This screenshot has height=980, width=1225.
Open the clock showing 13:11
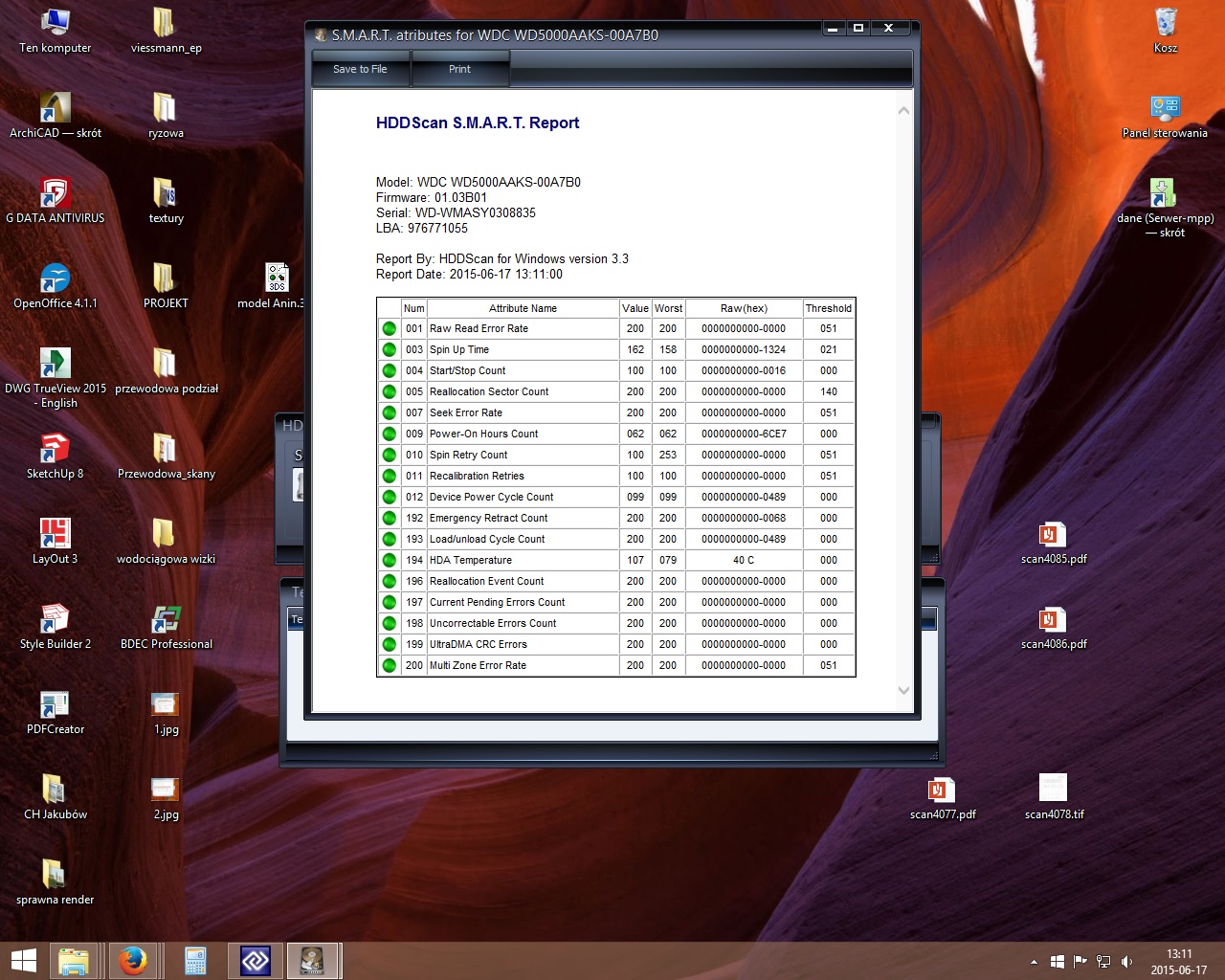(1179, 961)
